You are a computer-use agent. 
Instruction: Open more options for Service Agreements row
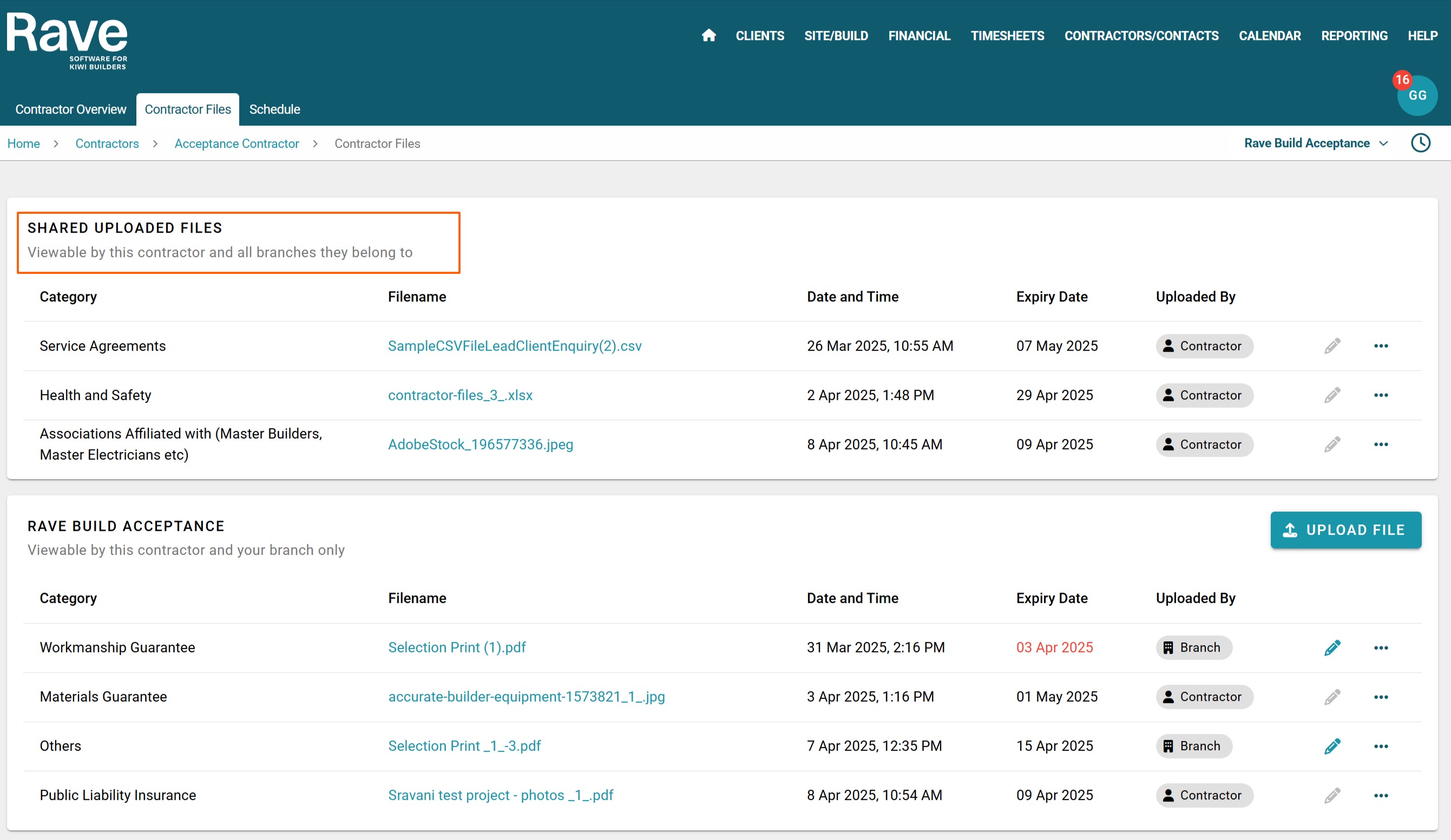click(1380, 346)
